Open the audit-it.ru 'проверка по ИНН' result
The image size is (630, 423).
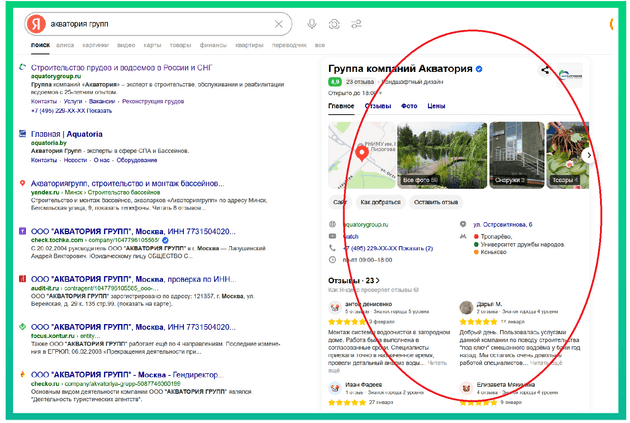pos(133,279)
